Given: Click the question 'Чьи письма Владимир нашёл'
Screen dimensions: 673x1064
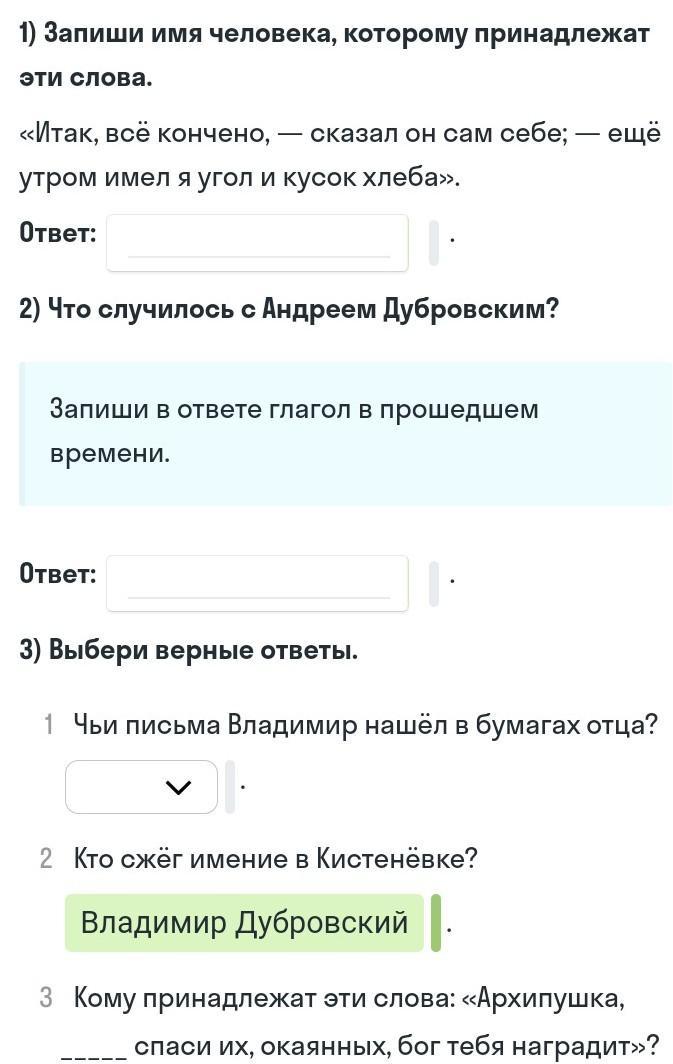Looking at the screenshot, I should click(365, 724).
